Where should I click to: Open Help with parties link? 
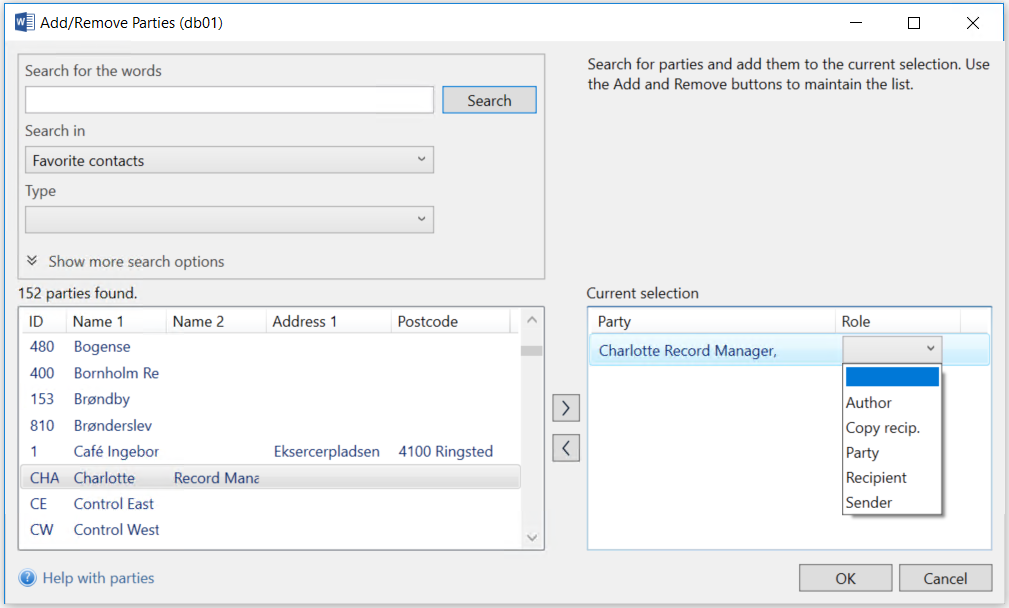(x=98, y=578)
